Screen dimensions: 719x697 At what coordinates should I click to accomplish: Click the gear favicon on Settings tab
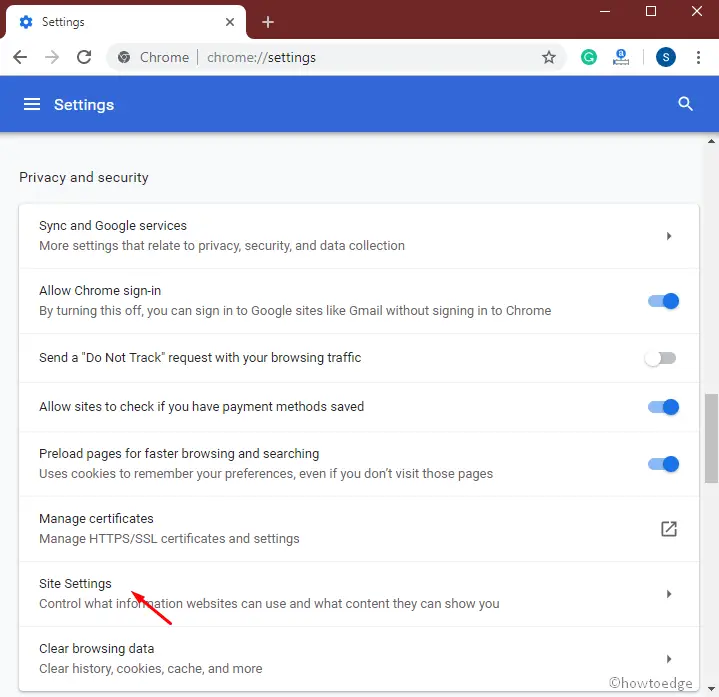point(26,22)
